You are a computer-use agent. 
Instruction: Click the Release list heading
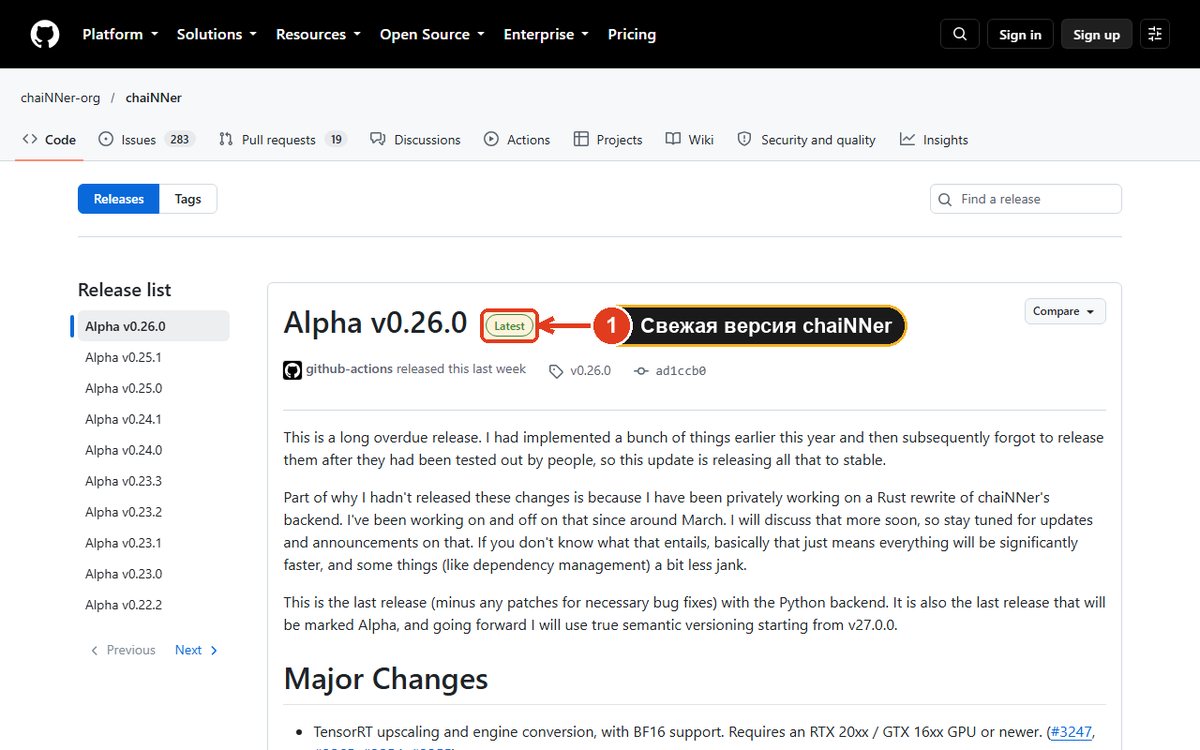(x=125, y=290)
